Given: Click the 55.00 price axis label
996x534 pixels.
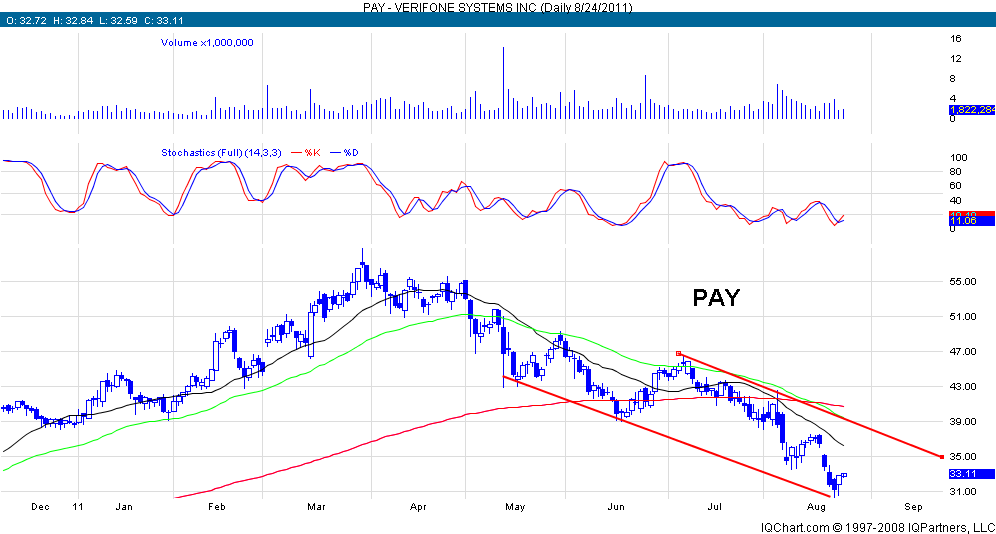Looking at the screenshot, I should click(x=963, y=282).
